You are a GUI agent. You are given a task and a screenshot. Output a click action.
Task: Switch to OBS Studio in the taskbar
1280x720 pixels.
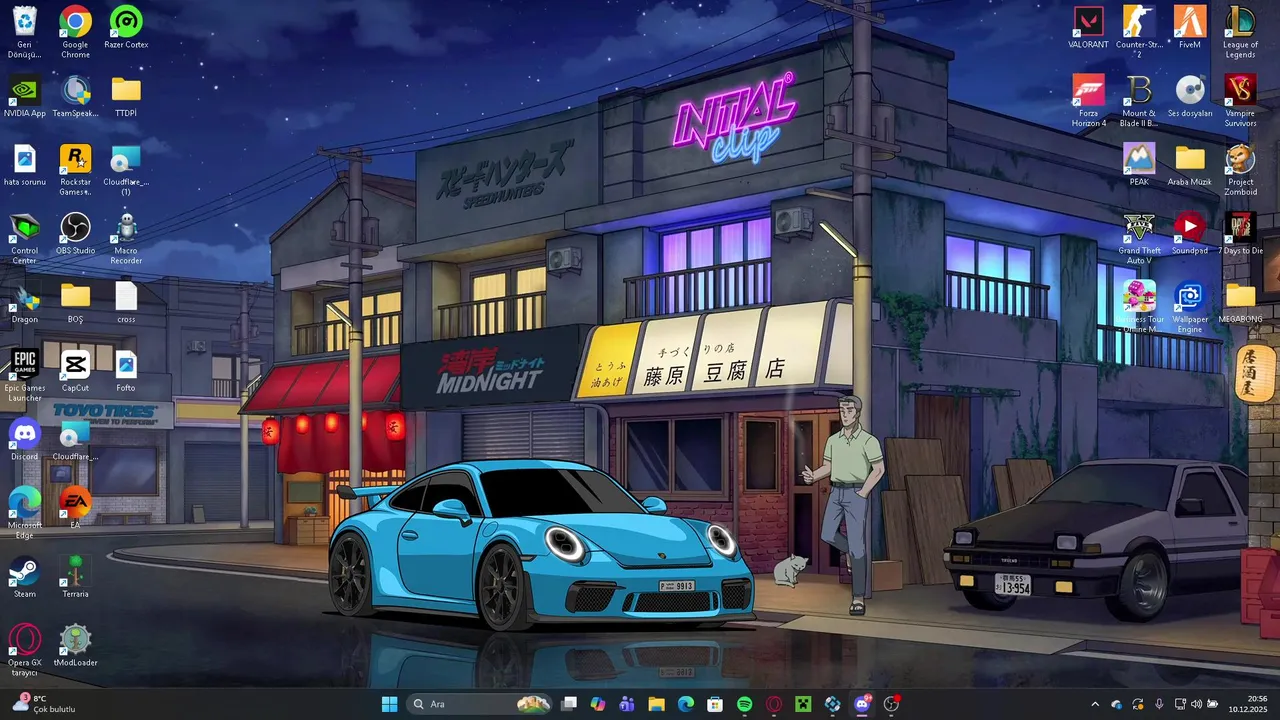click(x=891, y=704)
